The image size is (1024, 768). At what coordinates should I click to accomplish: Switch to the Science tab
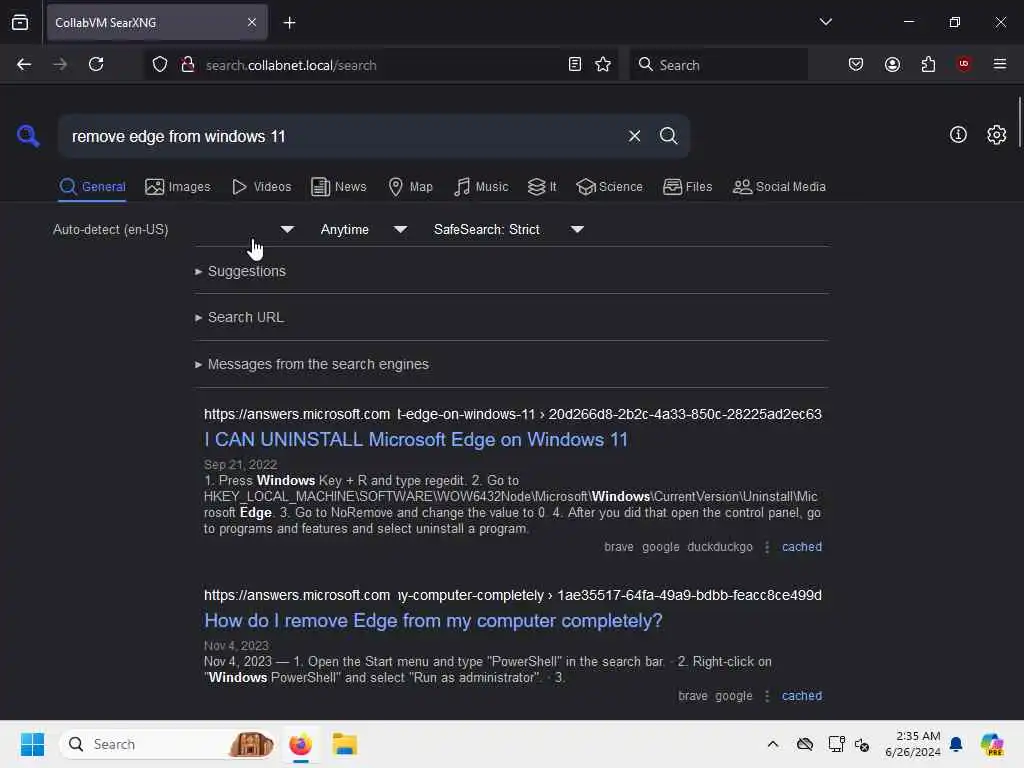609,187
